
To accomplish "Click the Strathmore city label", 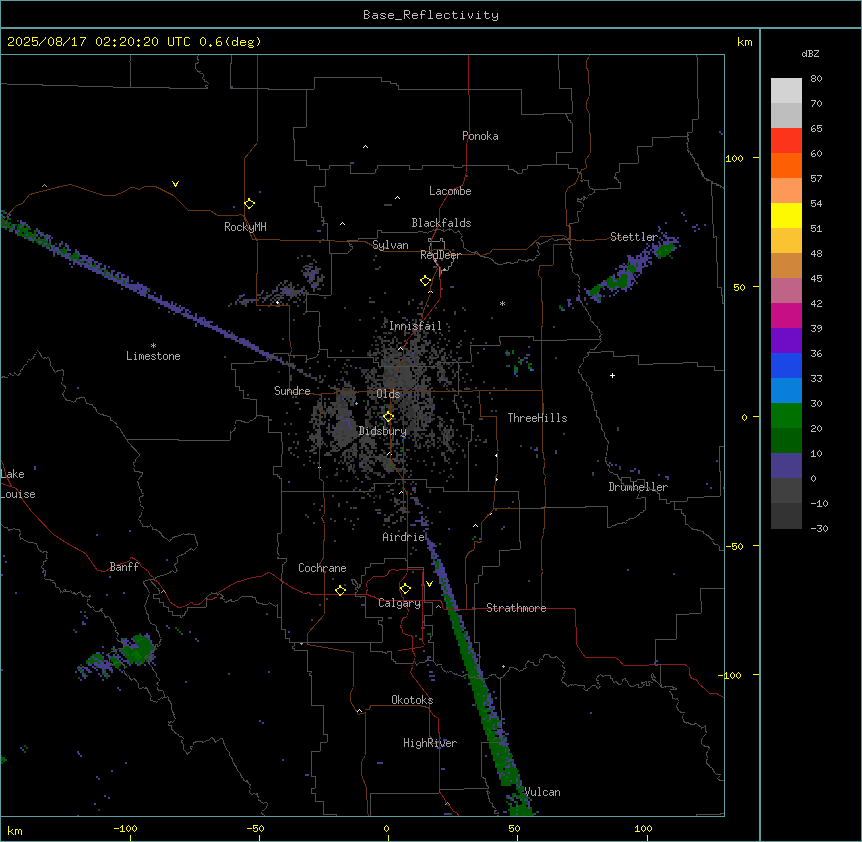I will point(516,608).
